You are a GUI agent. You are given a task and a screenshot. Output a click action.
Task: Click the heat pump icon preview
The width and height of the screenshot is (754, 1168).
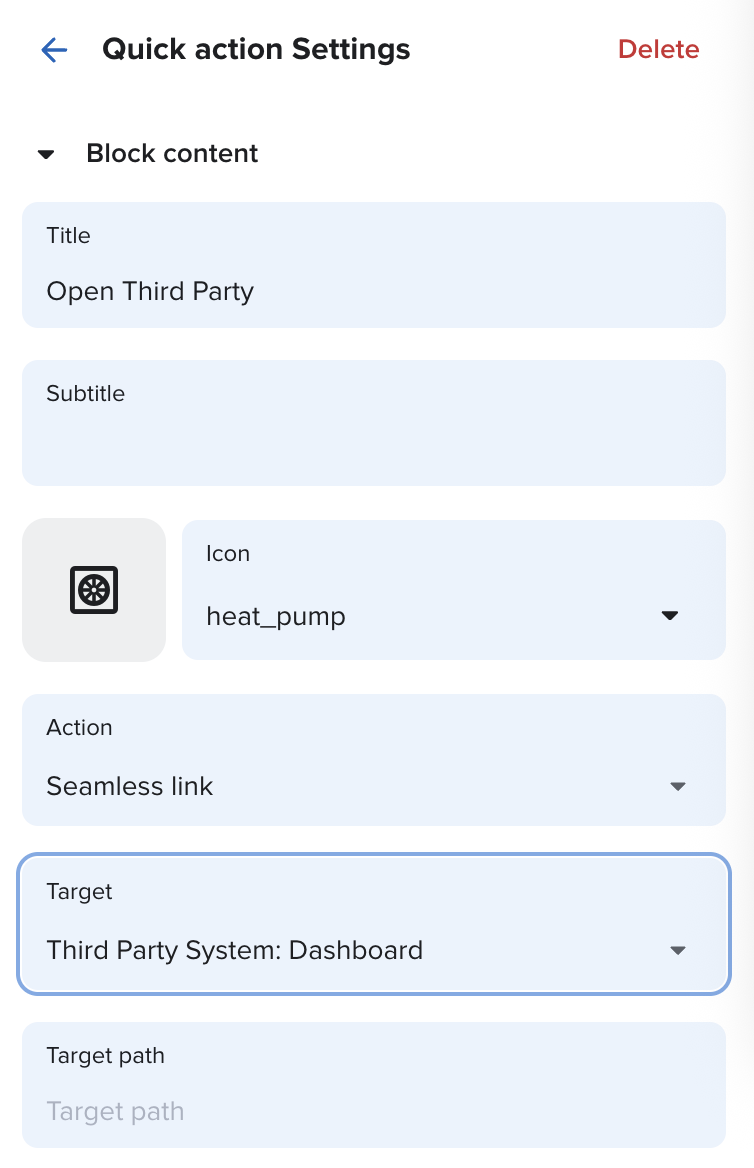coord(93,589)
